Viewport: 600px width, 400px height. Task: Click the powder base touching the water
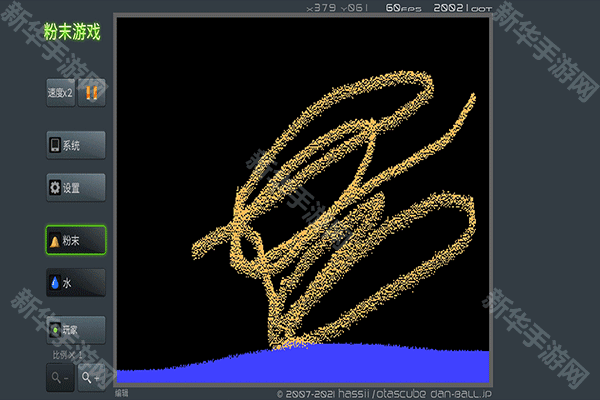pyautogui.click(x=290, y=342)
